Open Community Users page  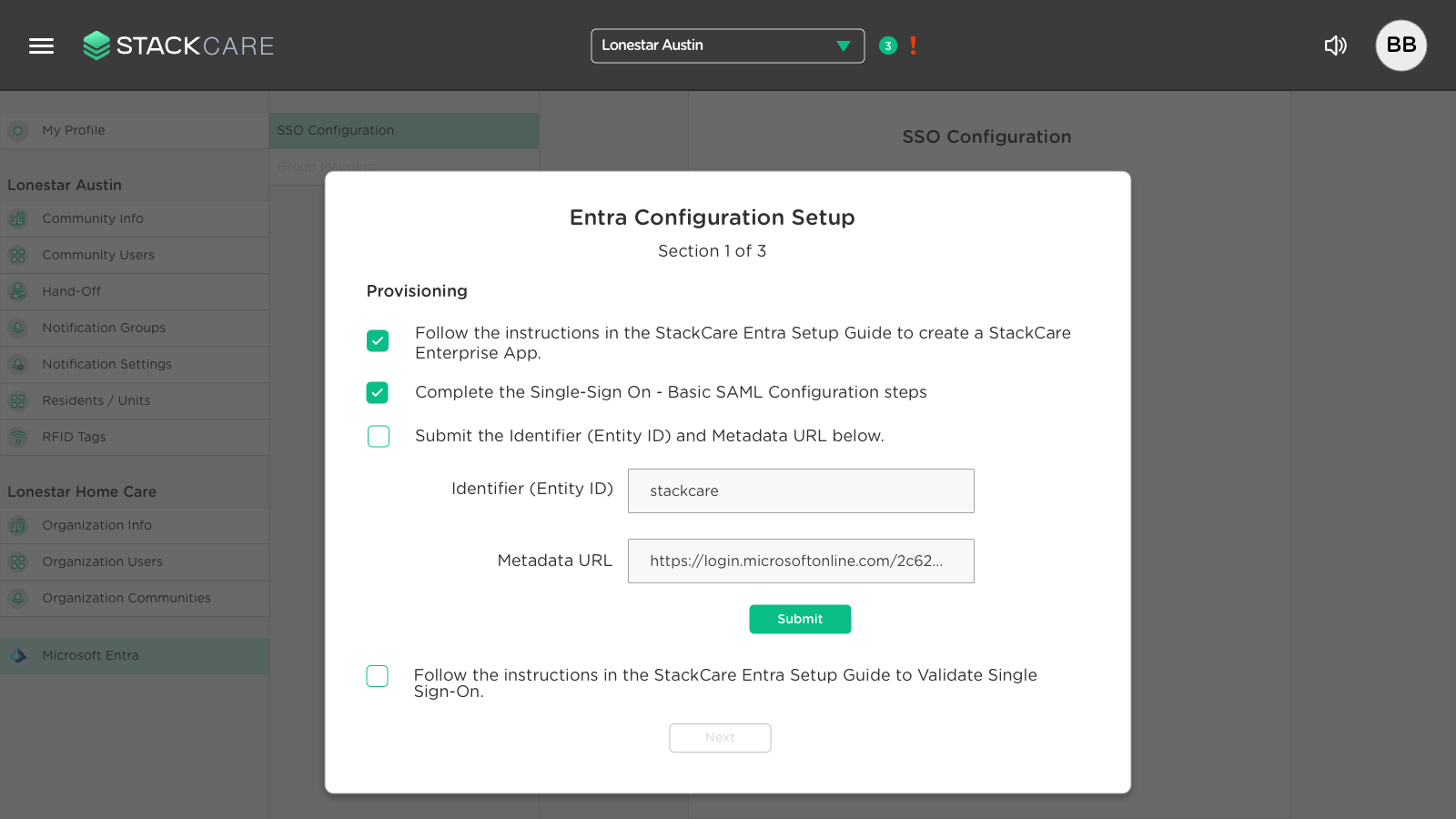tap(135, 256)
